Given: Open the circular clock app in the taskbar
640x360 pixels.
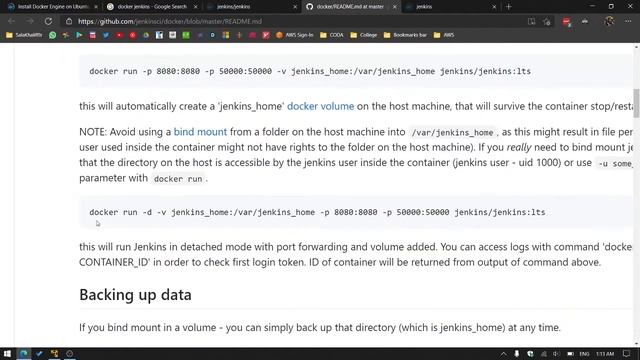Looking at the screenshot, I should point(70,353).
